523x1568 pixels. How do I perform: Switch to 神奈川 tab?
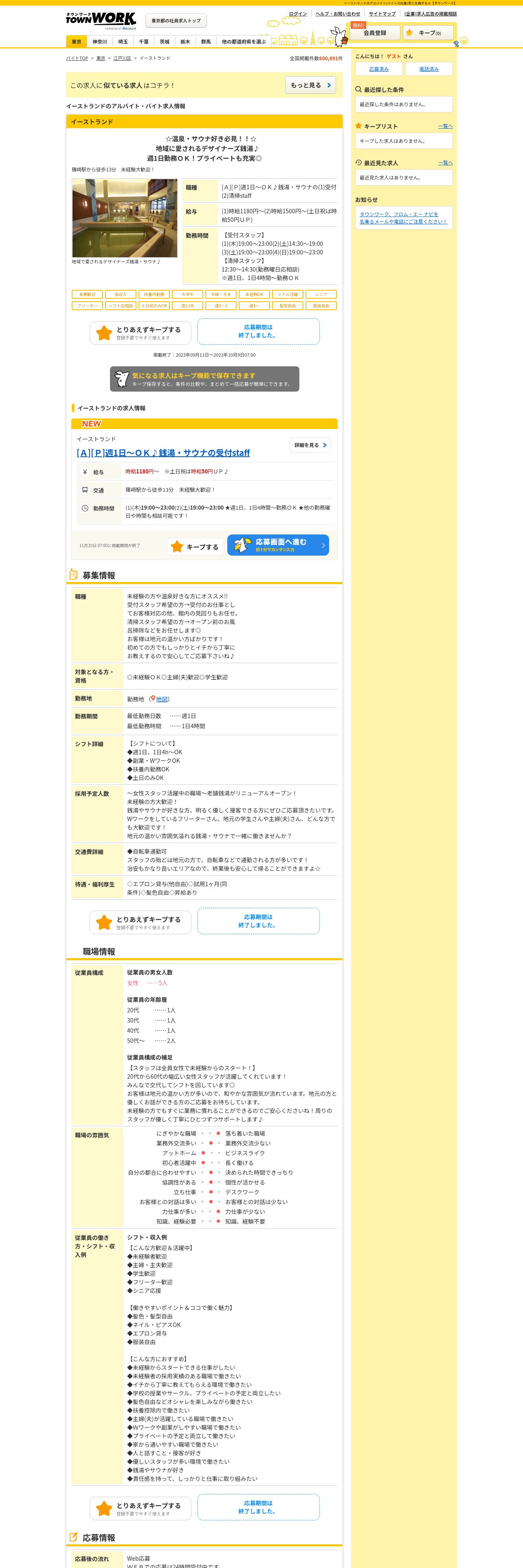pyautogui.click(x=99, y=42)
